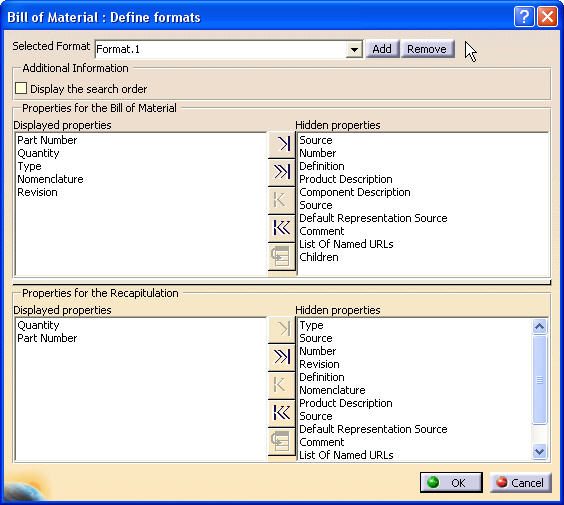564x505 pixels.
Task: Click scrollbar up arrow in Recapitulation hidden list
Action: [540, 327]
